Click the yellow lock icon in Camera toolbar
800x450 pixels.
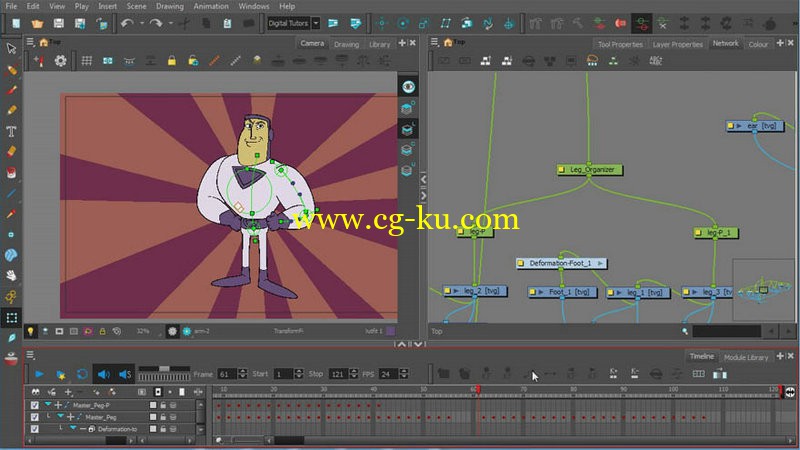[172, 61]
